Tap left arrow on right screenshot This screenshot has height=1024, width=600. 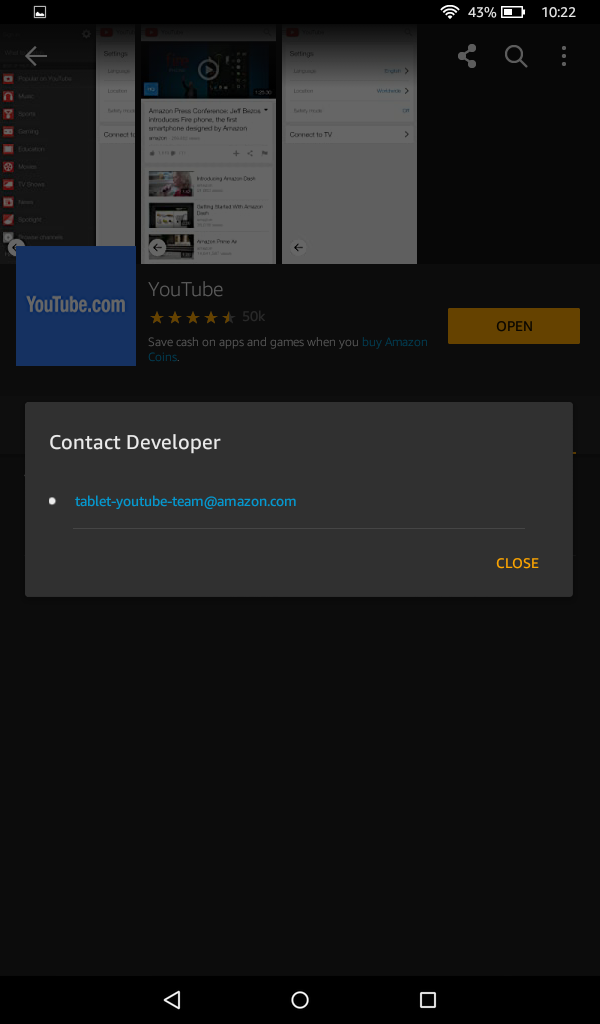coord(298,248)
